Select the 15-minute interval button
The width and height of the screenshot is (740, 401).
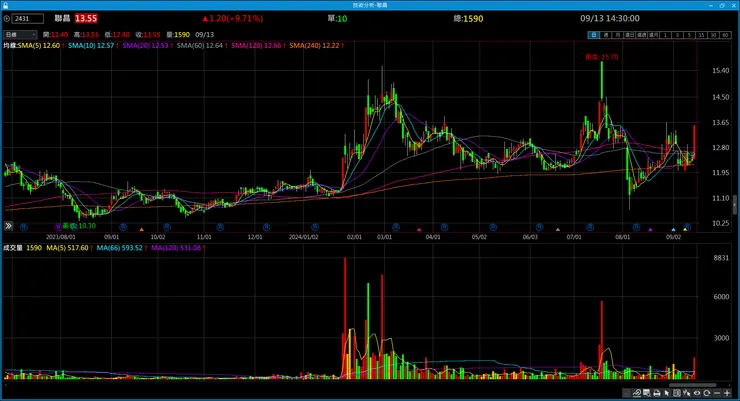[701, 35]
